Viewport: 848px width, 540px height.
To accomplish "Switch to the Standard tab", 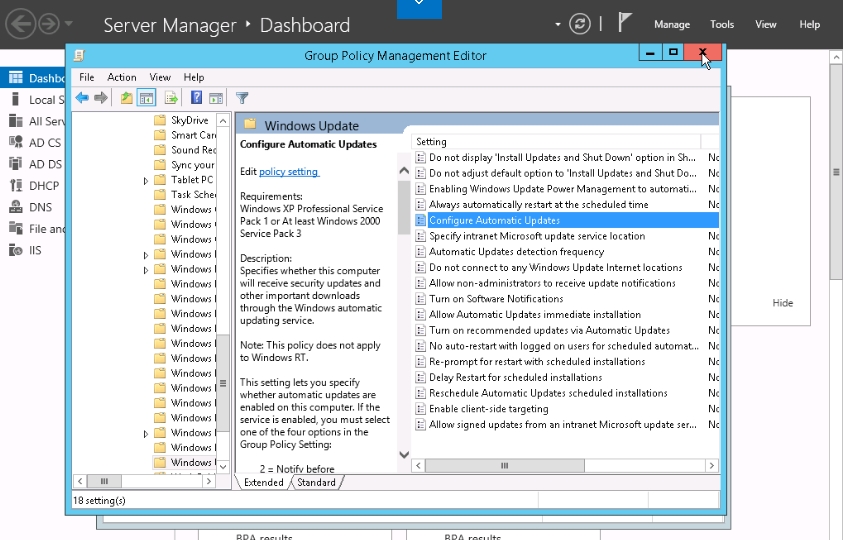I will [316, 482].
